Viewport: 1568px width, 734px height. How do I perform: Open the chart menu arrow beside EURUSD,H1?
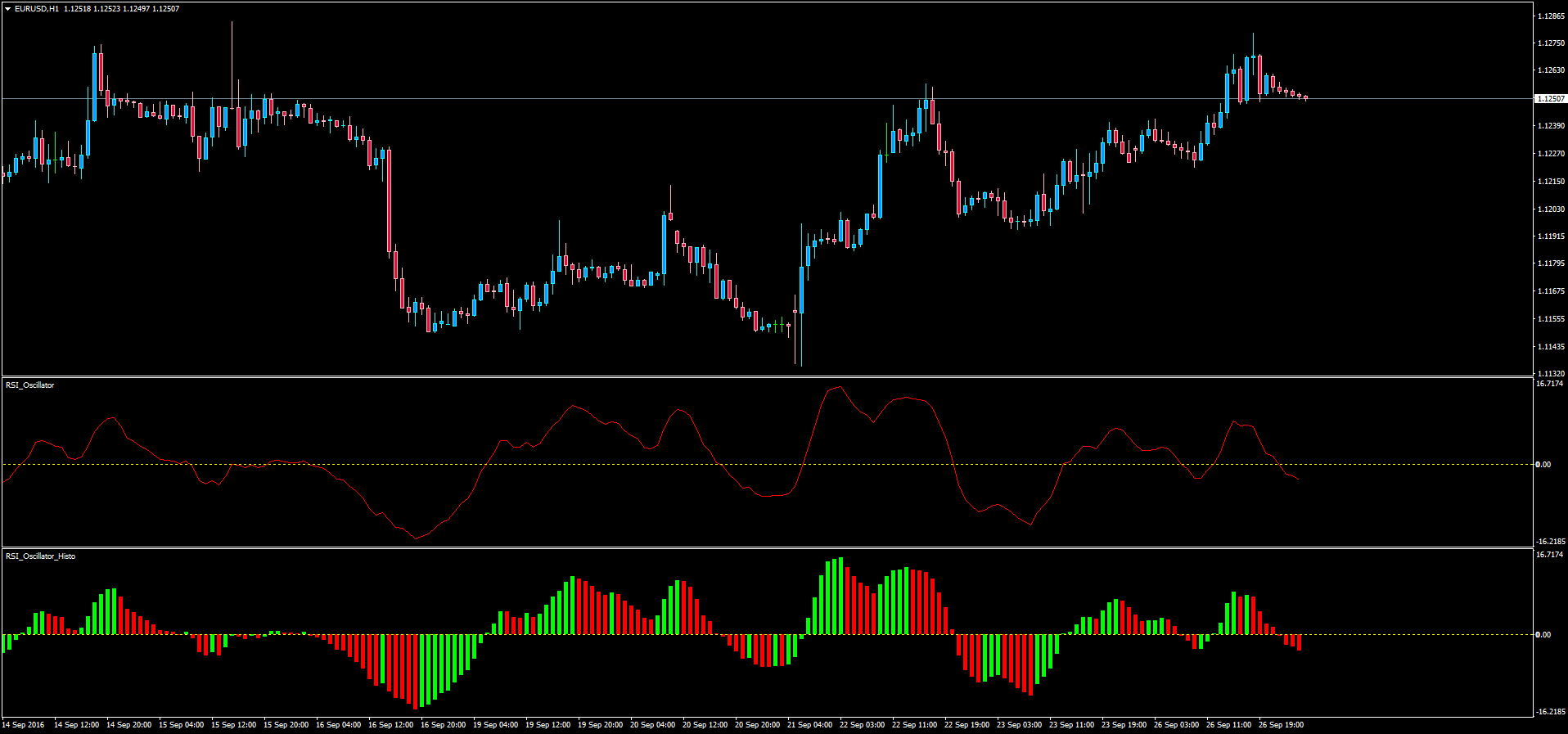coord(8,9)
